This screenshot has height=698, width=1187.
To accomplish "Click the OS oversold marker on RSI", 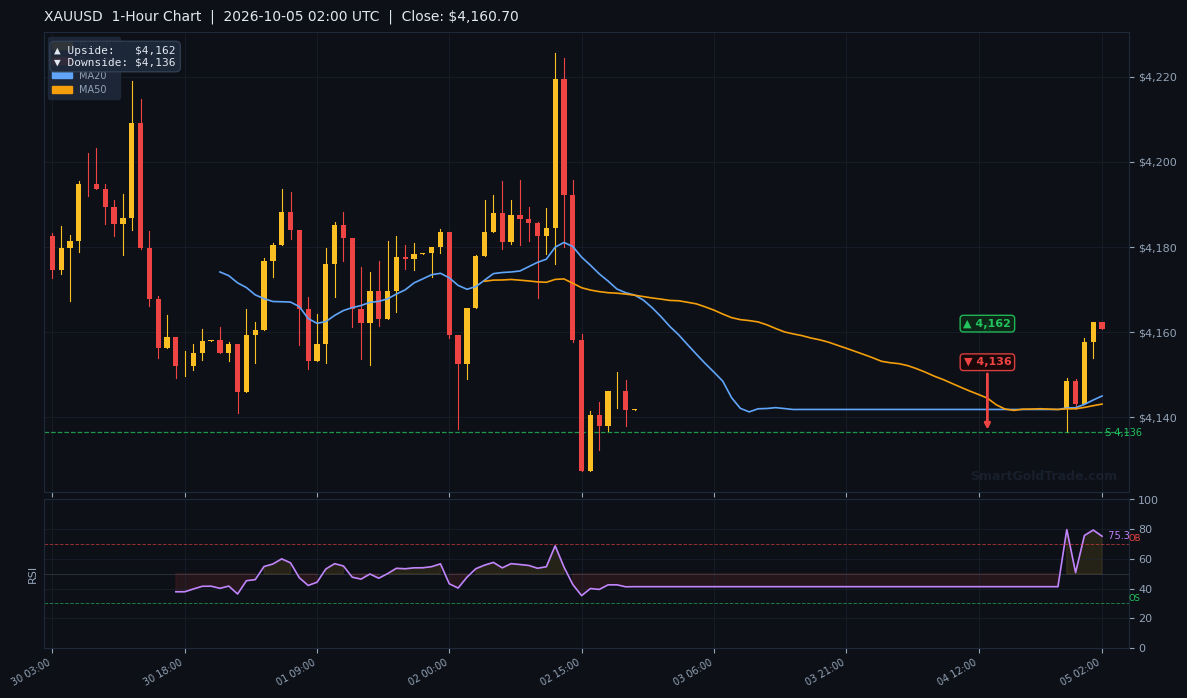I will pyautogui.click(x=1134, y=598).
